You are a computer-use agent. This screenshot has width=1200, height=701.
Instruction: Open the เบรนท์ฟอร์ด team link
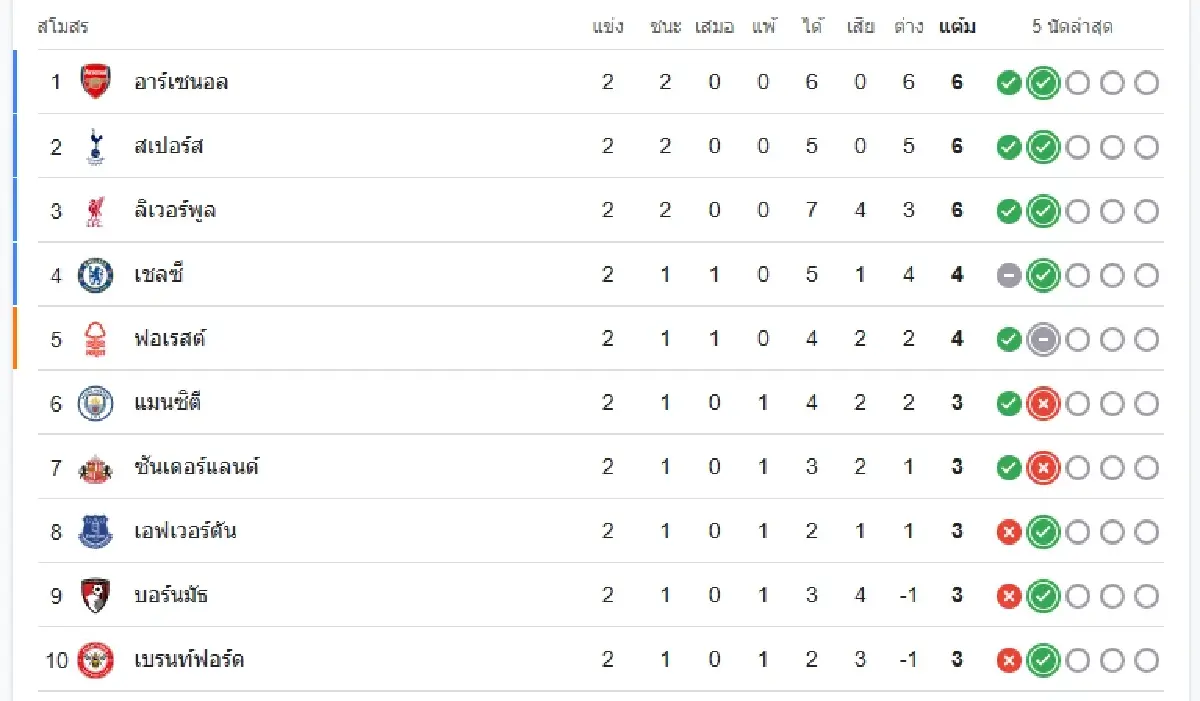[189, 660]
